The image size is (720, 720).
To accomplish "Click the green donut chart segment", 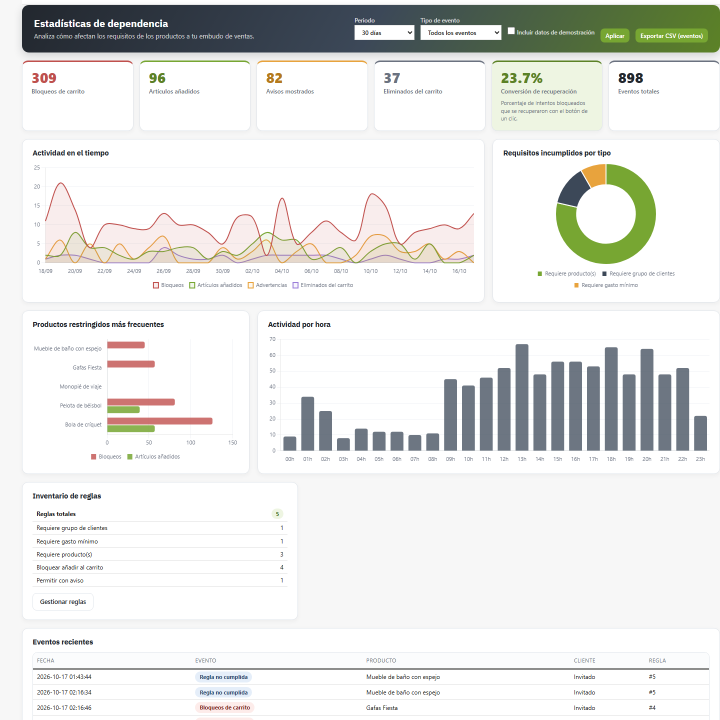I will pyautogui.click(x=638, y=239).
